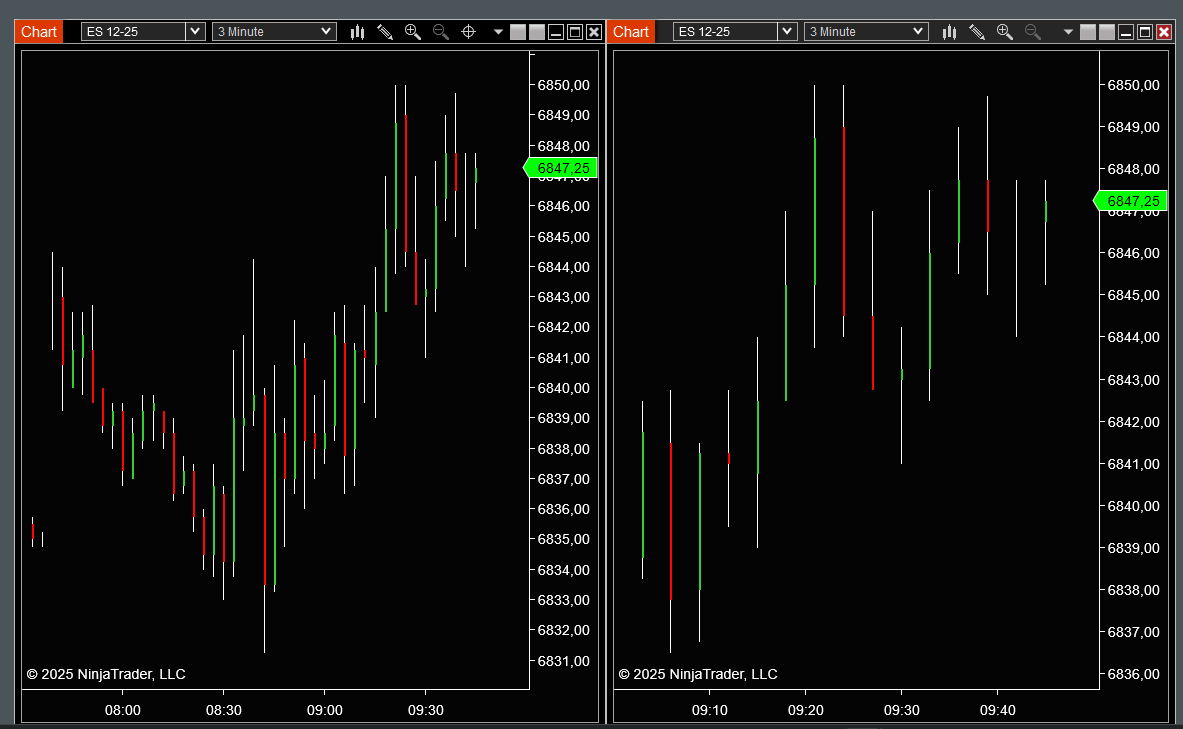Open drawing tools pencil in left chart
The image size is (1183, 729).
click(x=385, y=32)
